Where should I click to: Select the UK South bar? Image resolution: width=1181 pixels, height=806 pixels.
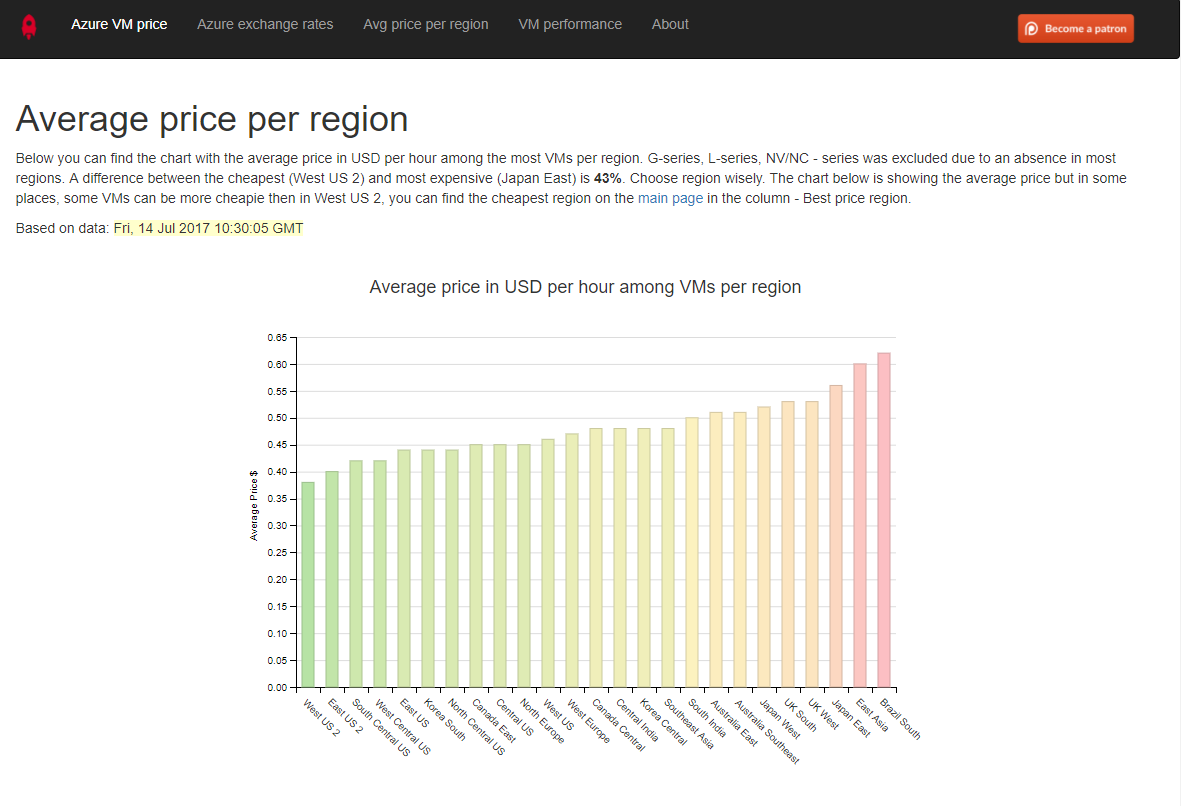coord(788,544)
